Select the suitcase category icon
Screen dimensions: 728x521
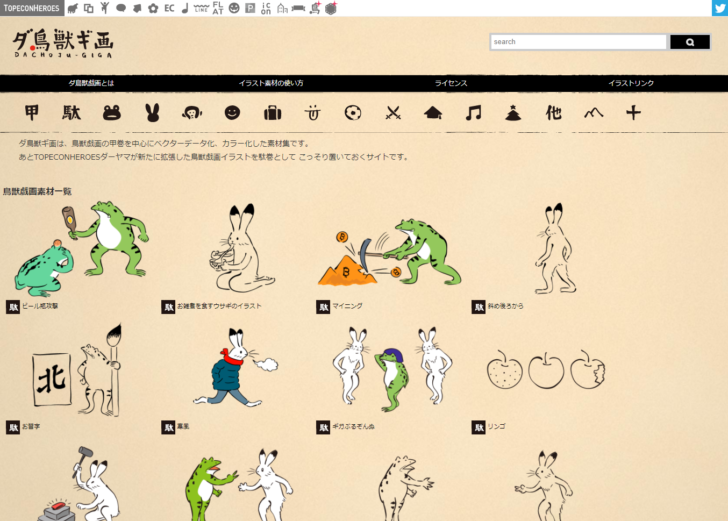[273, 113]
